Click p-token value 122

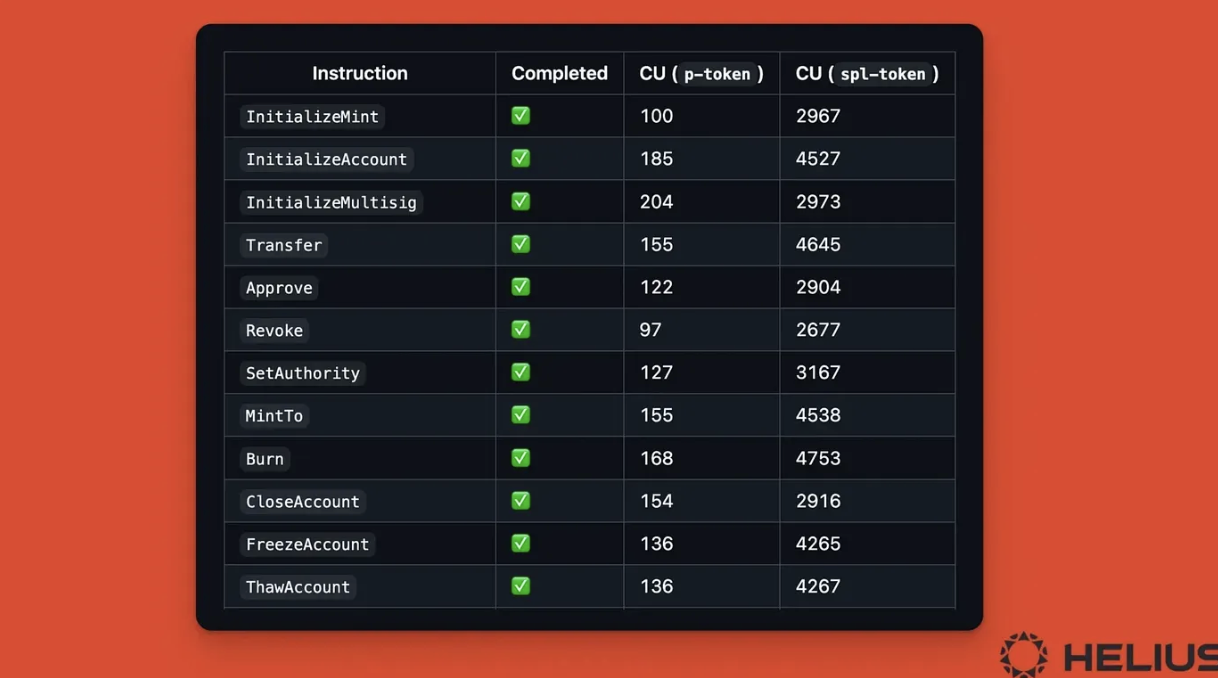click(656, 287)
